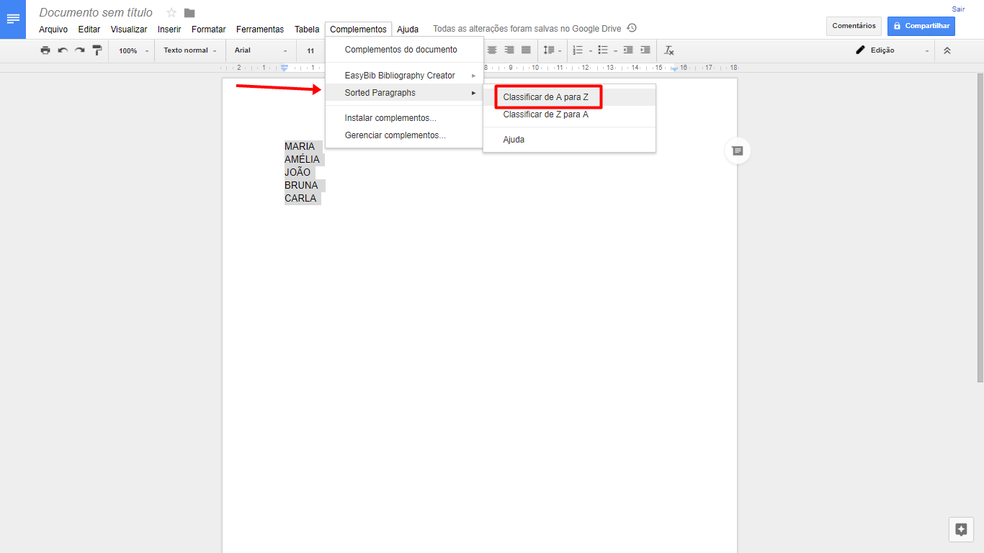Decrease the indent
The height and width of the screenshot is (553, 984).
[628, 50]
